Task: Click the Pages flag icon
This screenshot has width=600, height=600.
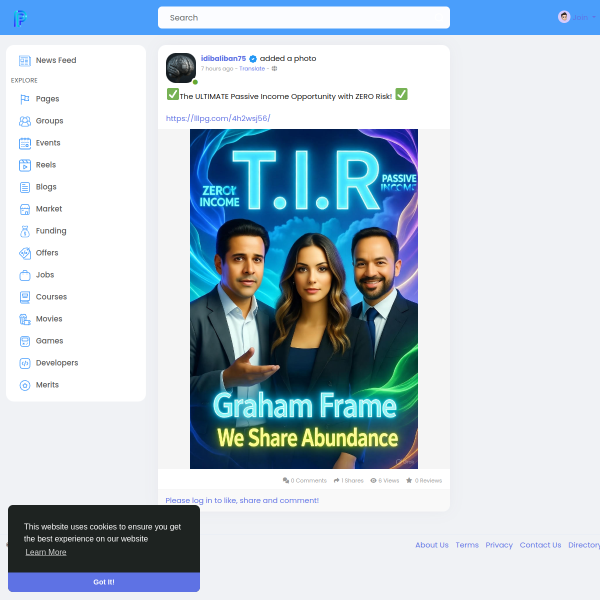Action: [x=25, y=99]
